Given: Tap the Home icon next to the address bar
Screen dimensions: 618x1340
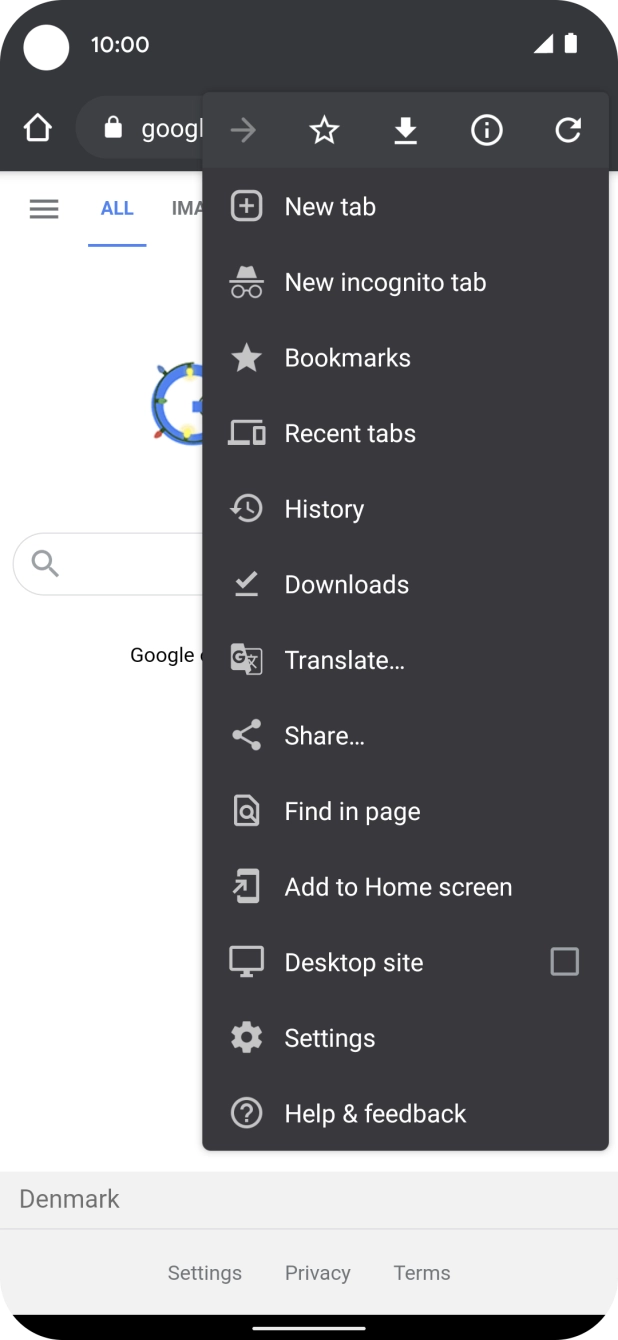Looking at the screenshot, I should 36,128.
